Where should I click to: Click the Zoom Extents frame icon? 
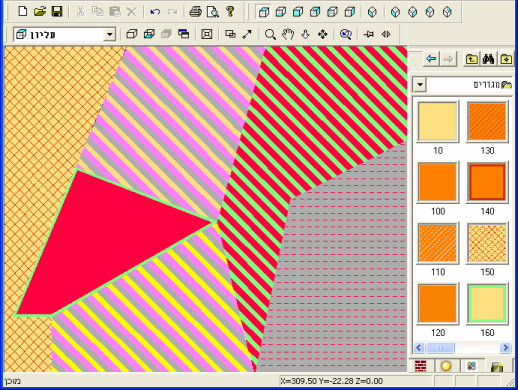[207, 34]
